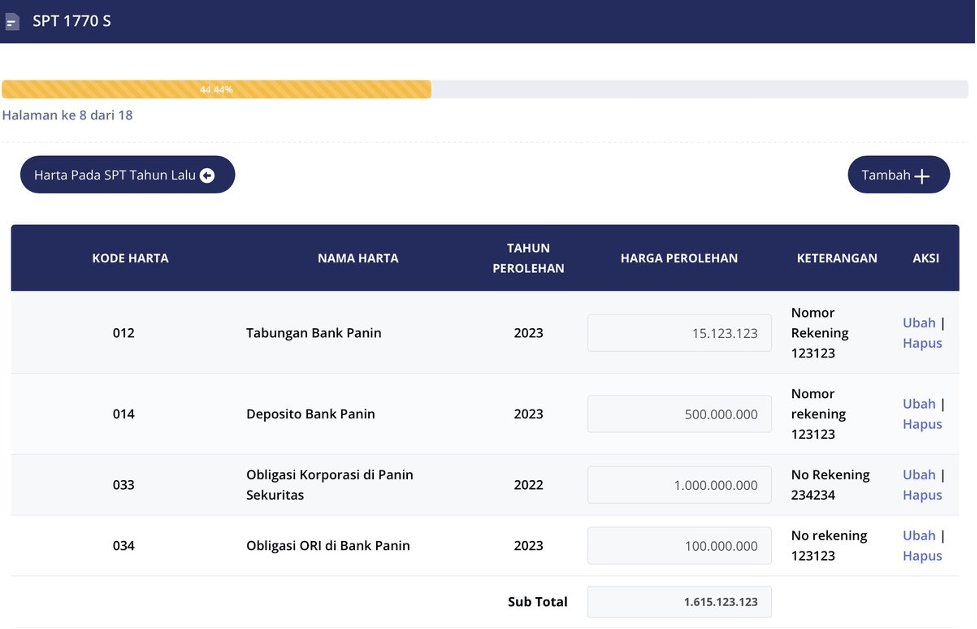Click Hapus for Tabungan Bank Panin
This screenshot has height=629, width=977.
tap(922, 343)
